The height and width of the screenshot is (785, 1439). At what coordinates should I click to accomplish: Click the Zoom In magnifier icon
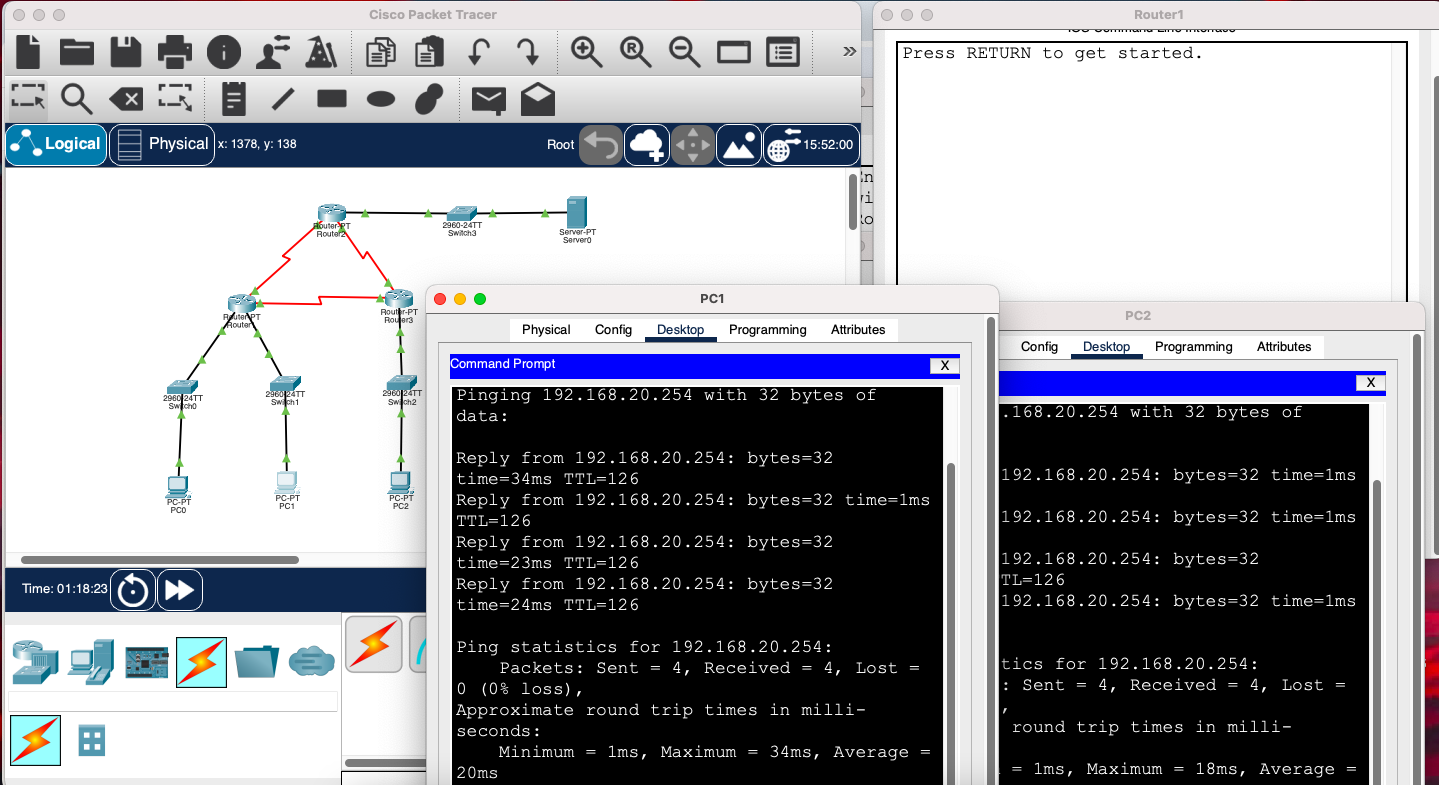pyautogui.click(x=586, y=52)
